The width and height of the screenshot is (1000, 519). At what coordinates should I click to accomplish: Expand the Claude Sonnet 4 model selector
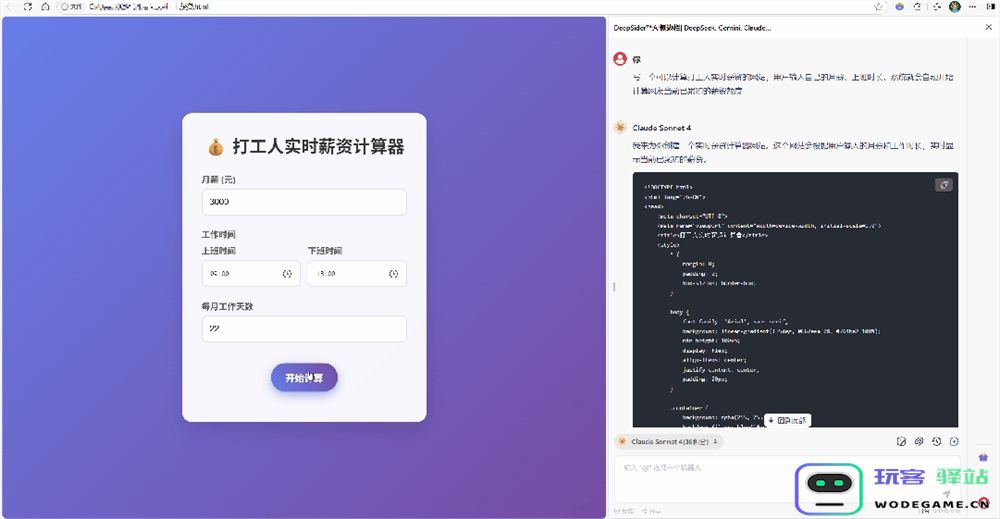click(669, 441)
